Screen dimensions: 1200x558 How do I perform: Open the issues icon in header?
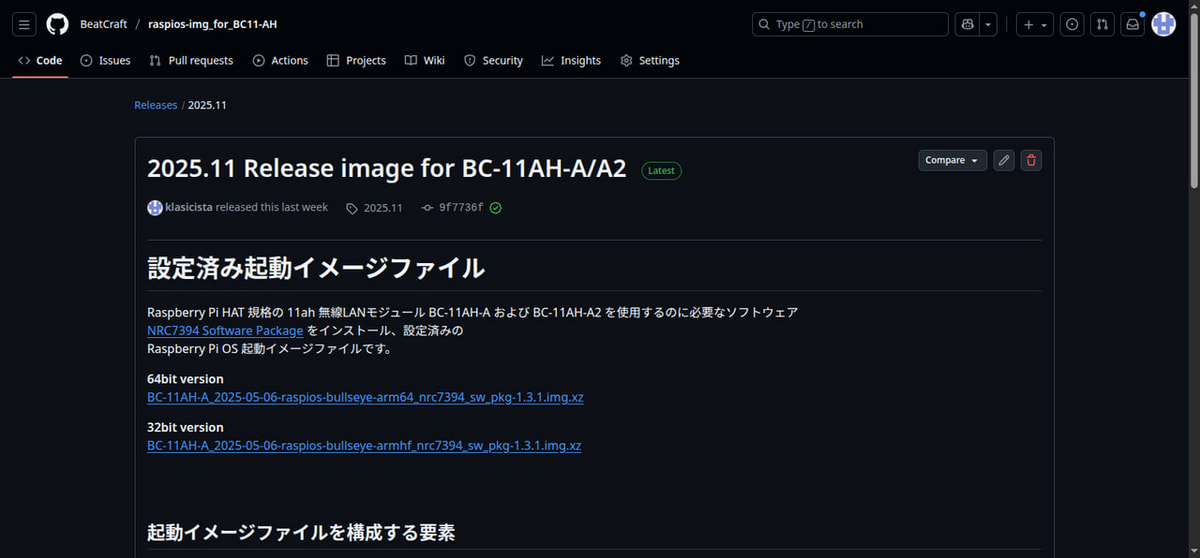(x=1072, y=24)
